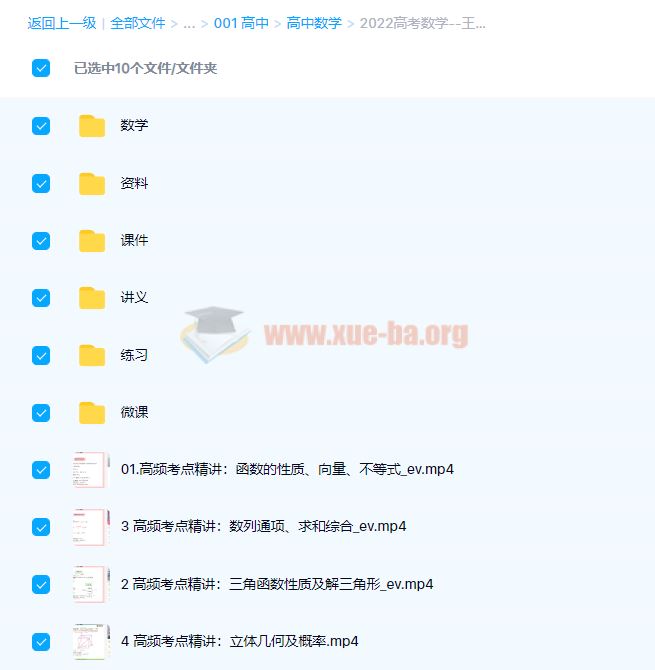Click the 练习 folder icon
655x670 pixels.
92,355
